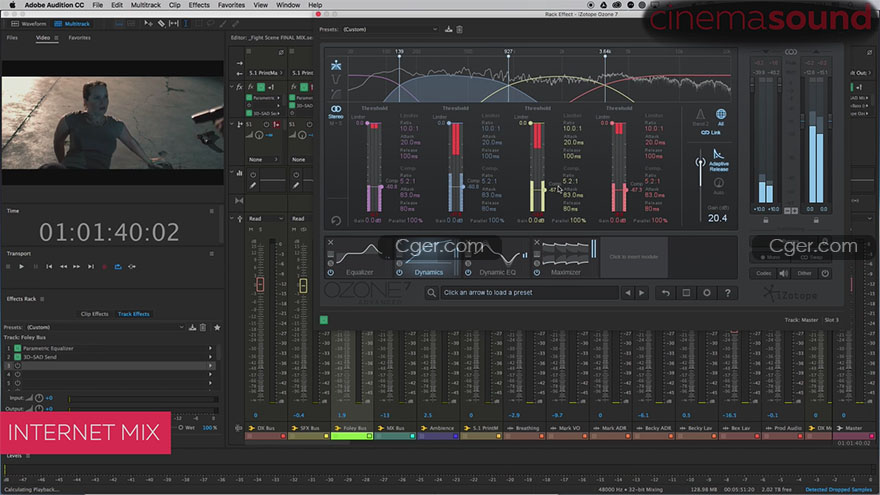The height and width of the screenshot is (495, 880).
Task: Click the Rewind transport button
Action: (63, 267)
